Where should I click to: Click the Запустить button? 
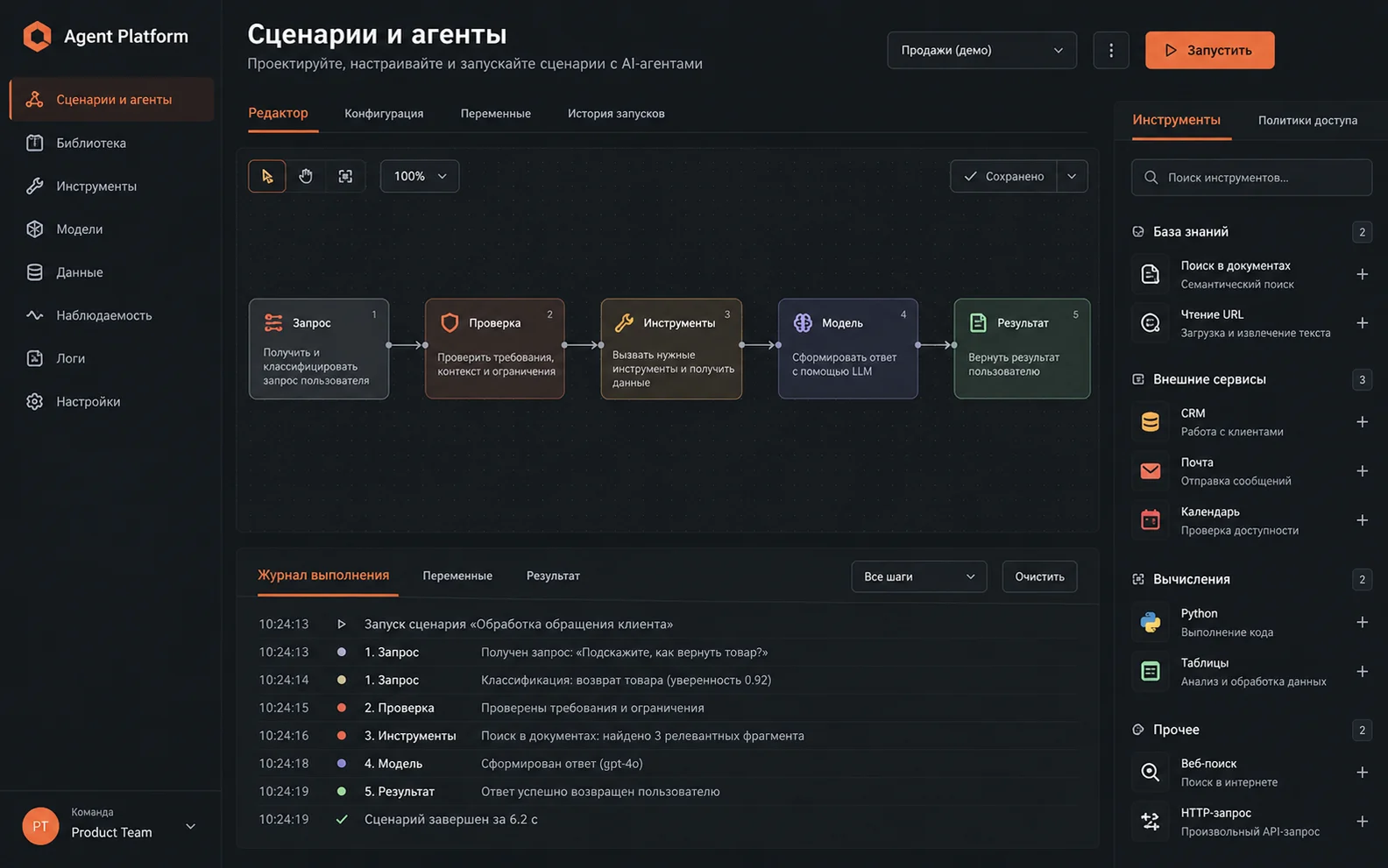(x=1209, y=50)
